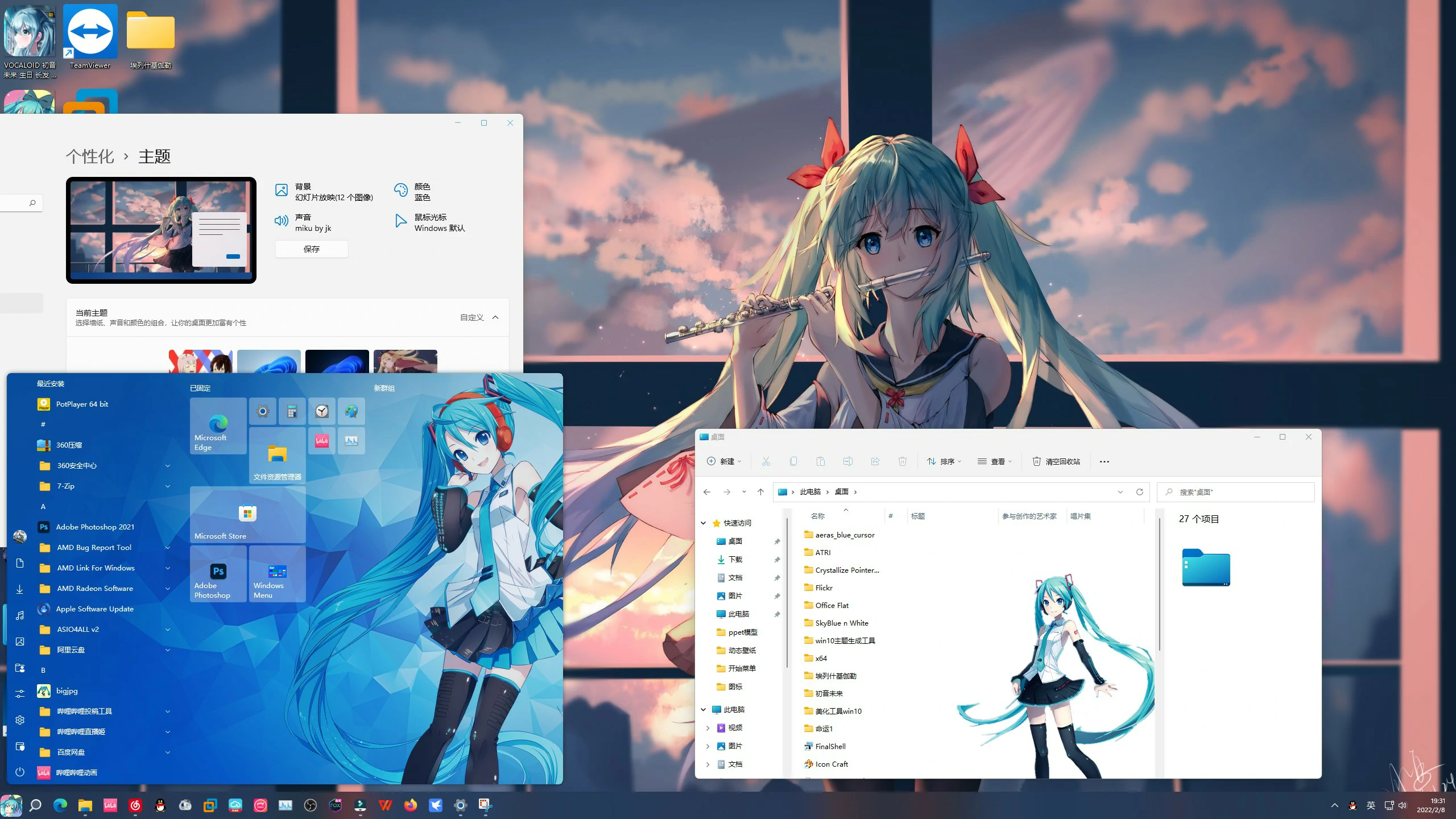1456x819 pixels.
Task: Click the power icon in Start menu sidebar
Action: click(20, 772)
